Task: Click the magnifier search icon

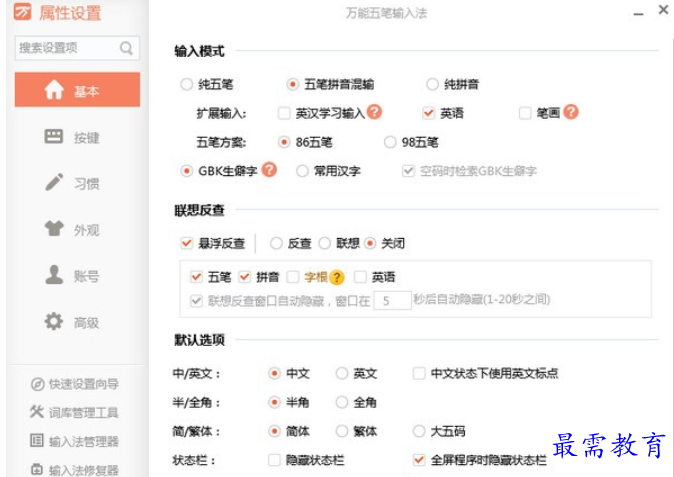Action: pos(126,48)
